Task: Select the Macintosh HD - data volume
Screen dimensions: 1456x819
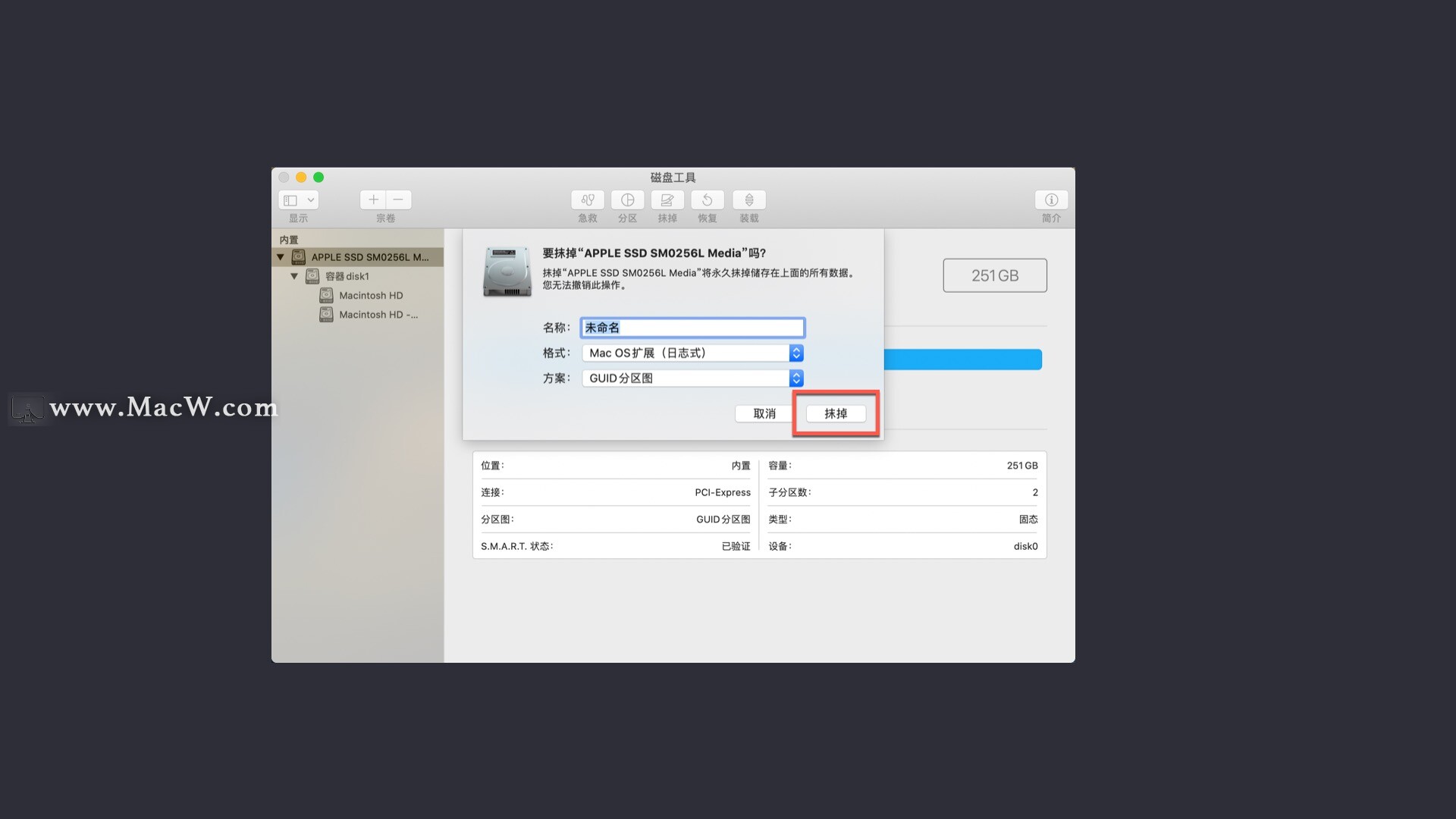Action: [x=378, y=315]
